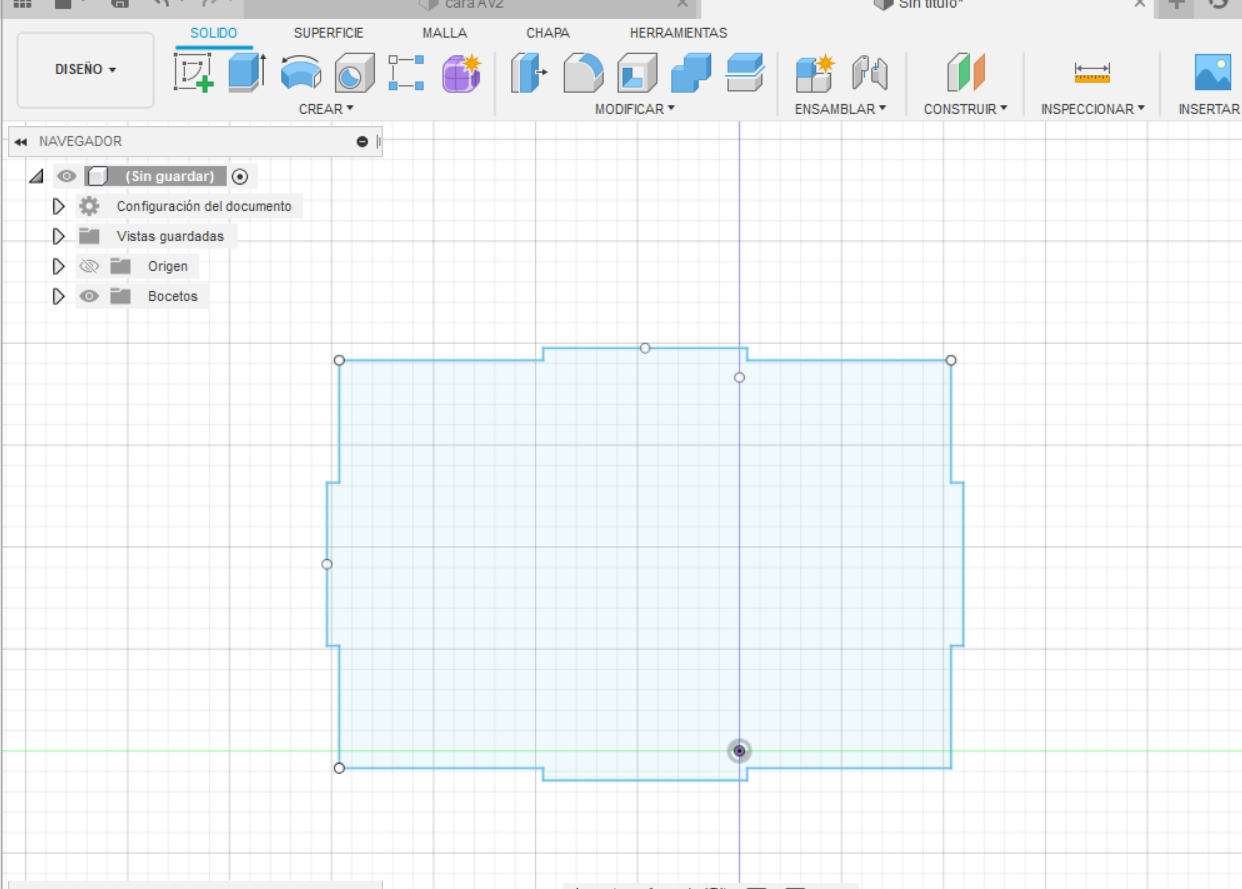This screenshot has height=889, width=1242.
Task: Select the Combine tool
Action: point(690,73)
